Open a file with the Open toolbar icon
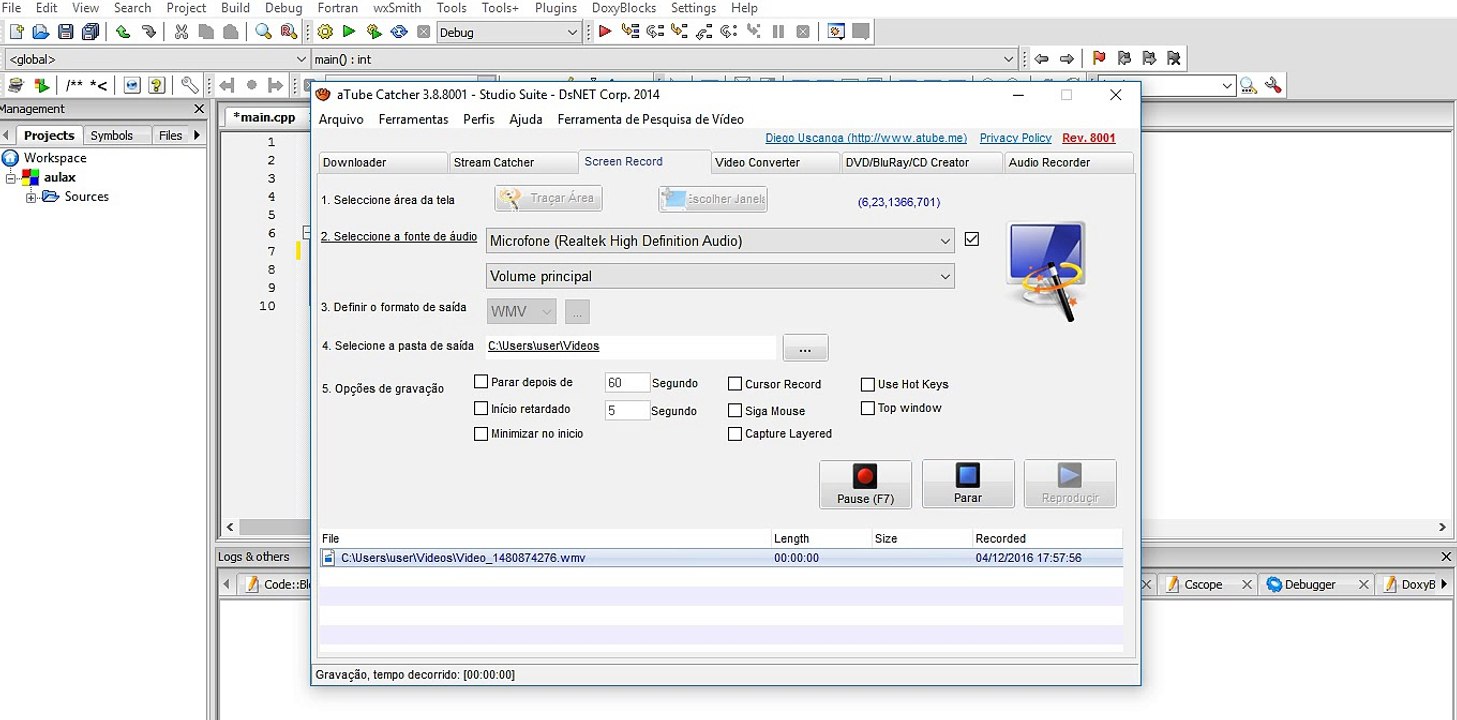 (x=41, y=32)
